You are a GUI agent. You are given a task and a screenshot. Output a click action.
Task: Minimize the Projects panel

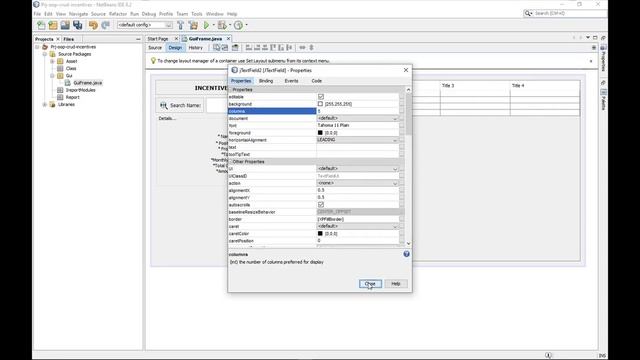pos(138,39)
